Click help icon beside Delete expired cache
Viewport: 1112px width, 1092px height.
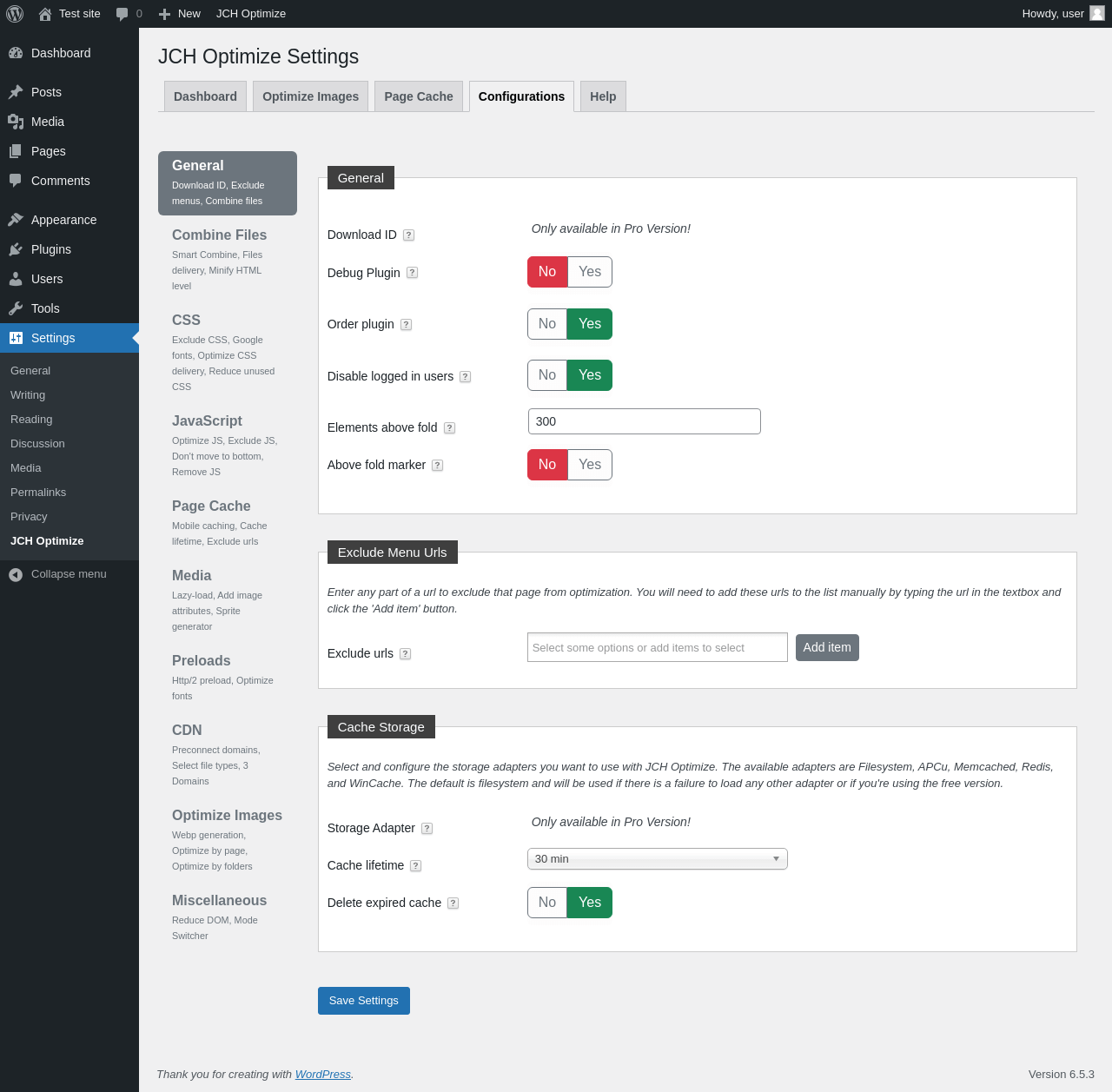(453, 903)
